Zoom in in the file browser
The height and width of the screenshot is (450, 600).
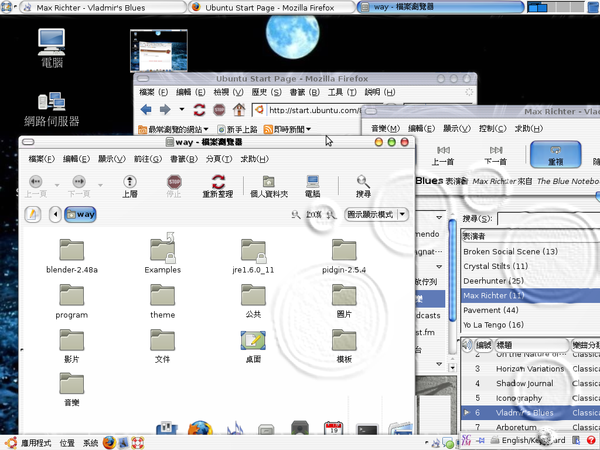332,215
